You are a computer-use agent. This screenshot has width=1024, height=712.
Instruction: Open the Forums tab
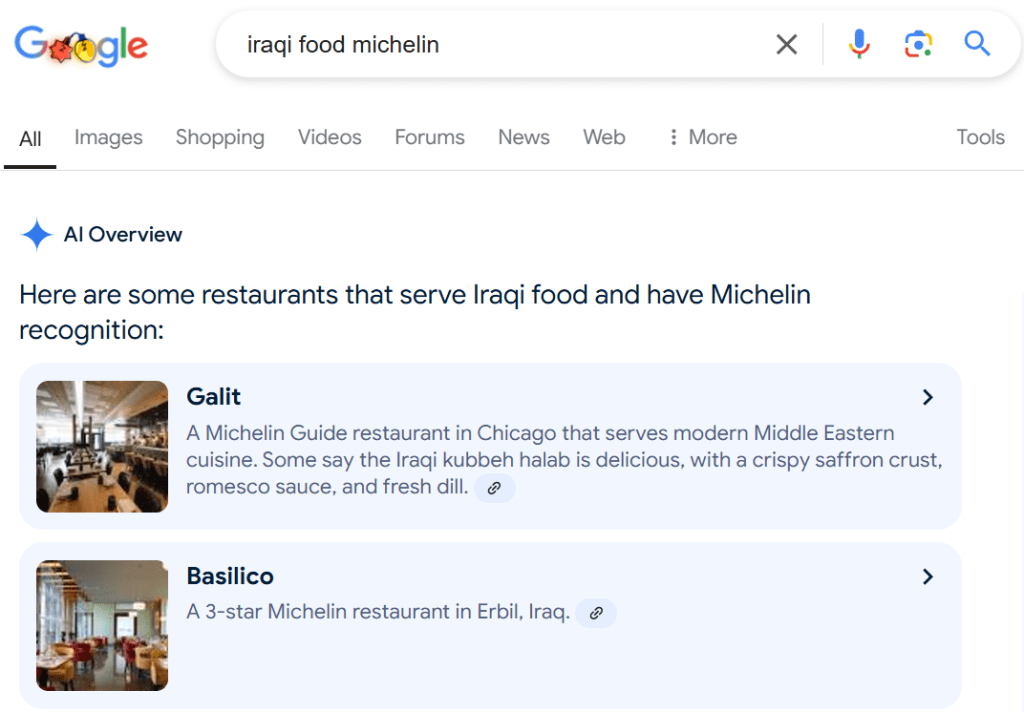point(429,137)
